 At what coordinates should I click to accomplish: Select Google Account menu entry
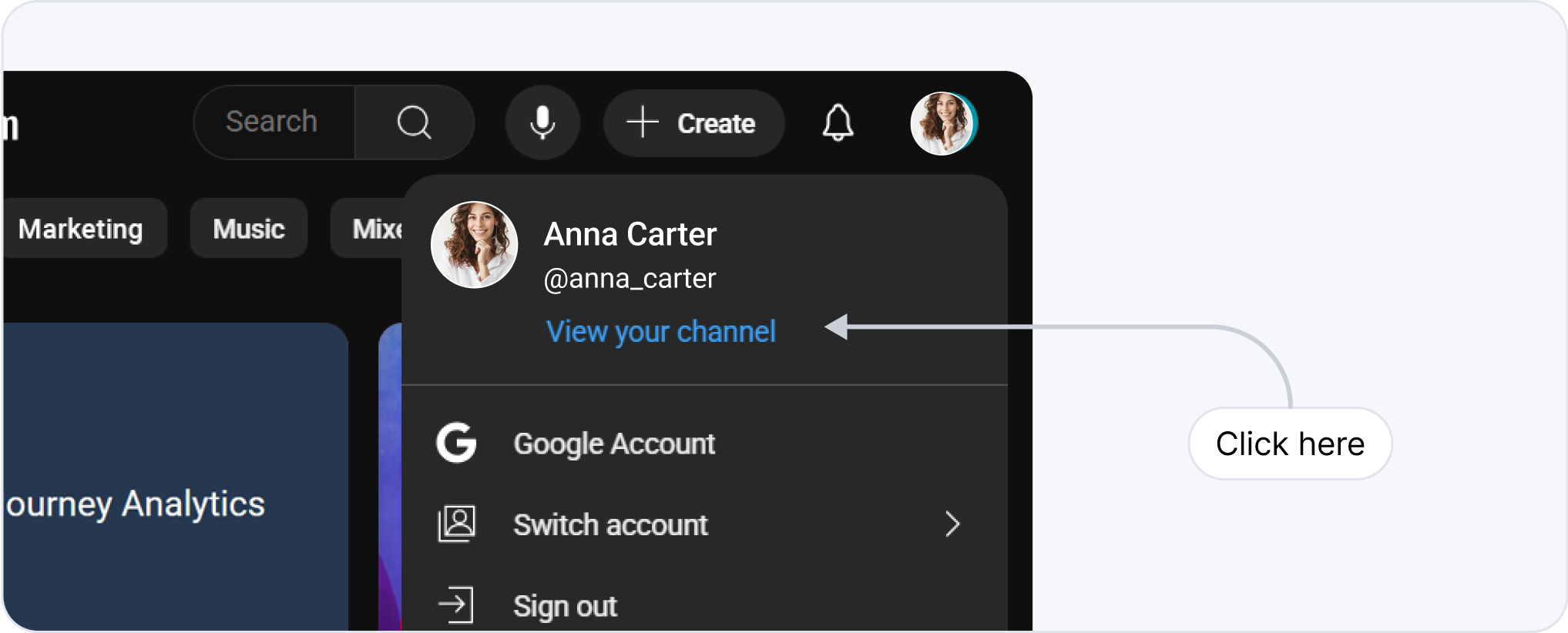click(704, 444)
